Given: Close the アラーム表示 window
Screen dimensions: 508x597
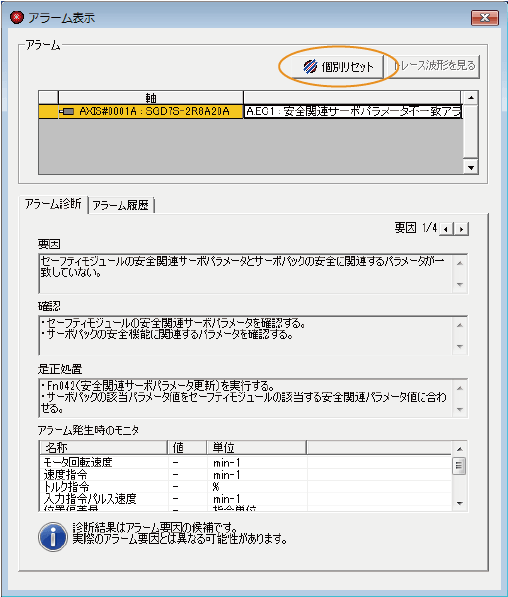Looking at the screenshot, I should click(484, 18).
